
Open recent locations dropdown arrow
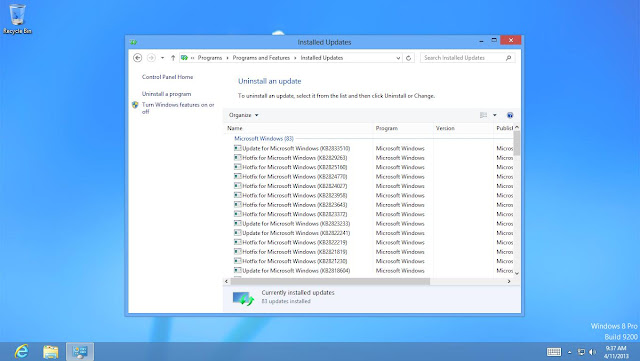162,58
